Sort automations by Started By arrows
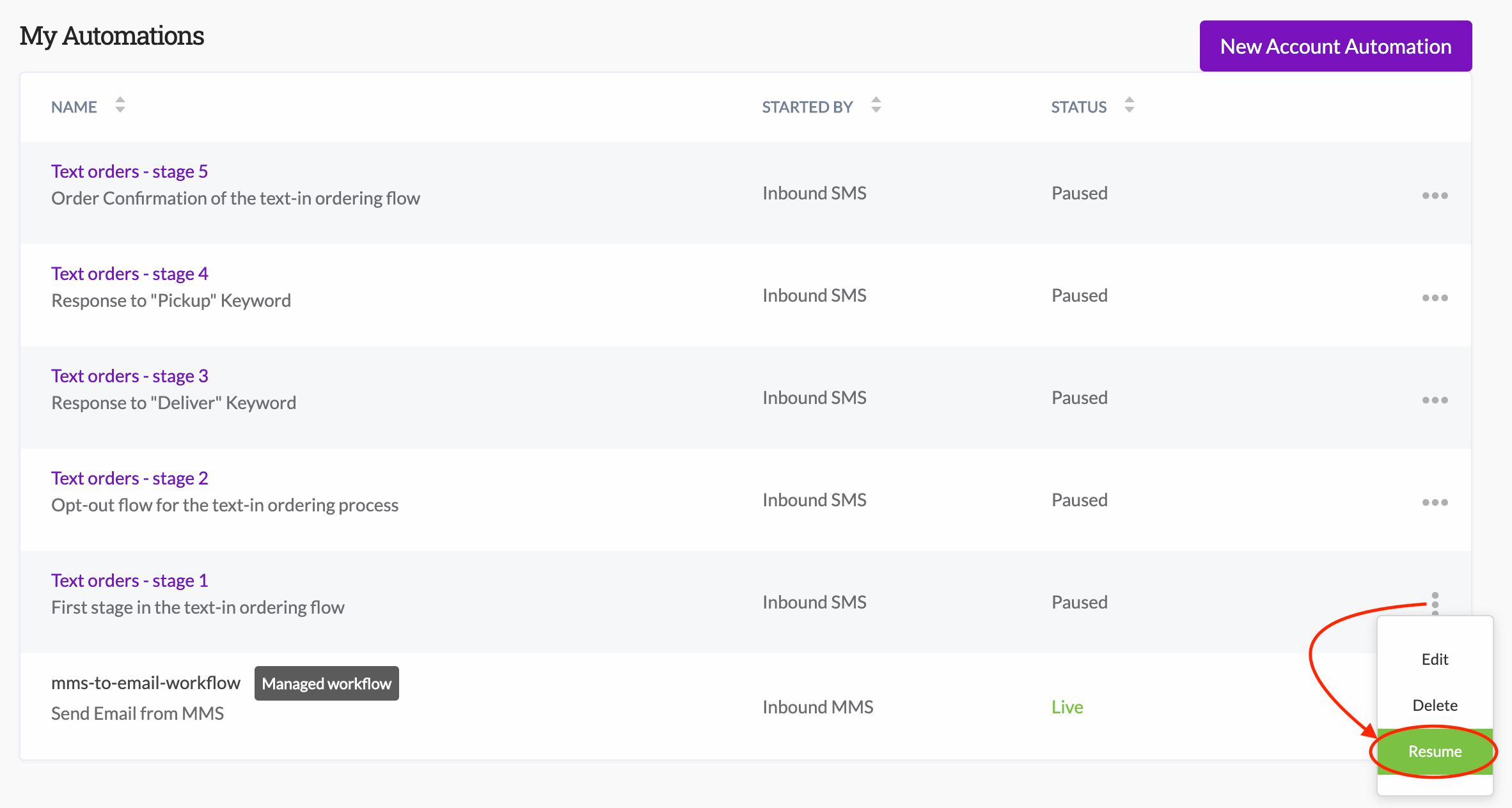This screenshot has height=808, width=1512. tap(876, 105)
